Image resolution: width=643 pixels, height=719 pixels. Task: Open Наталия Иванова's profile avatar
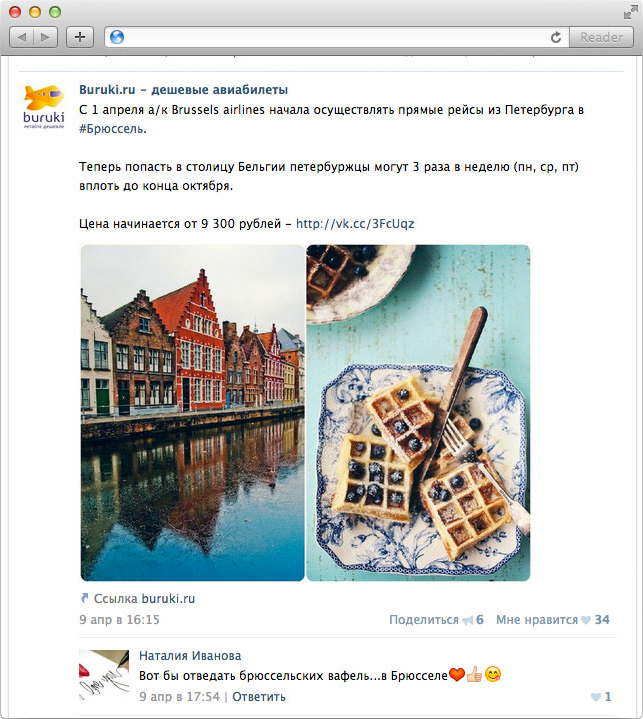point(104,674)
